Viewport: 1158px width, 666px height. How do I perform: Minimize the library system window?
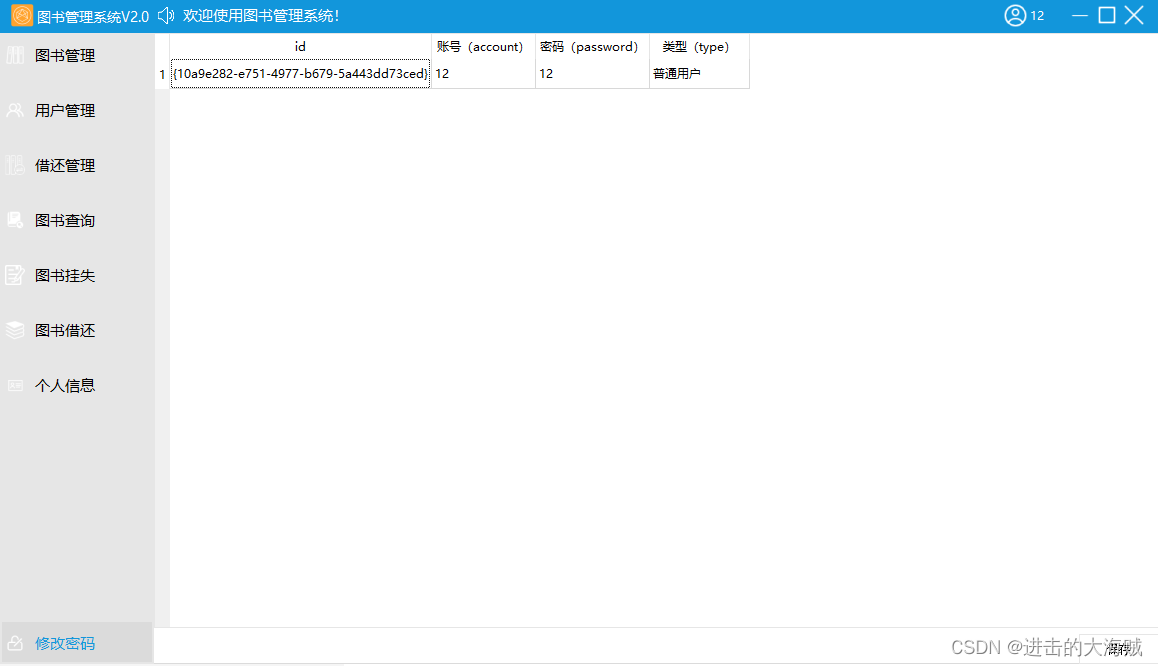pyautogui.click(x=1080, y=16)
